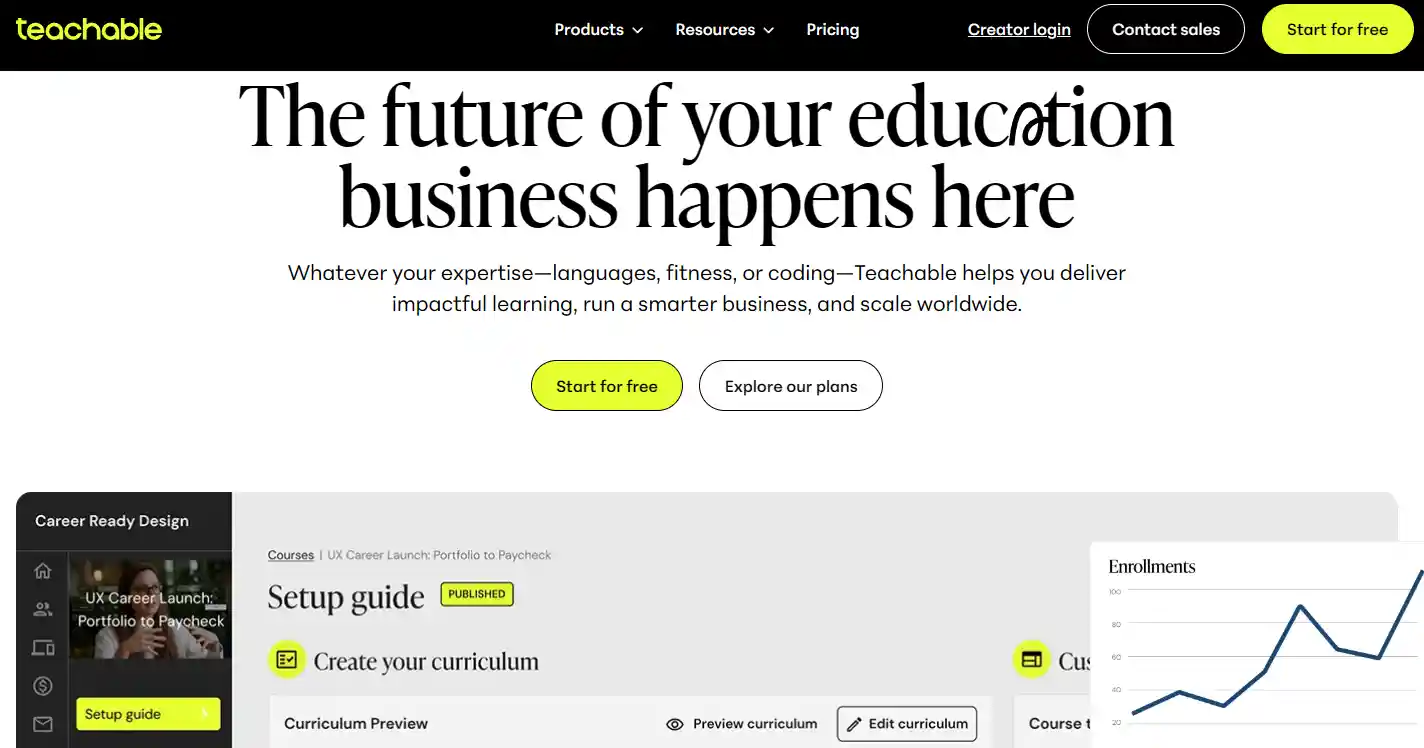The width and height of the screenshot is (1424, 748).
Task: Select the Email envelope icon in sidebar
Action: [x=42, y=724]
